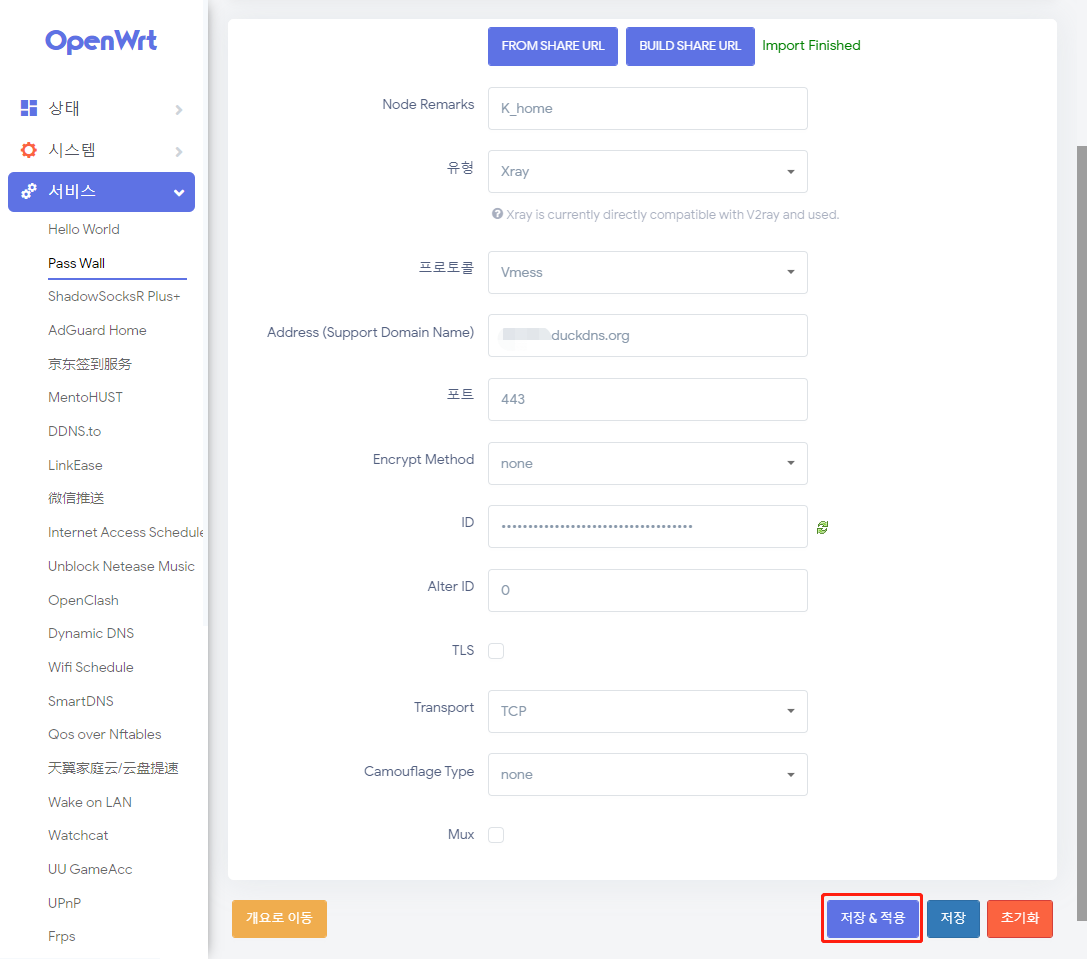1087x959 pixels.
Task: Open the Hello World service page
Action: (x=84, y=230)
